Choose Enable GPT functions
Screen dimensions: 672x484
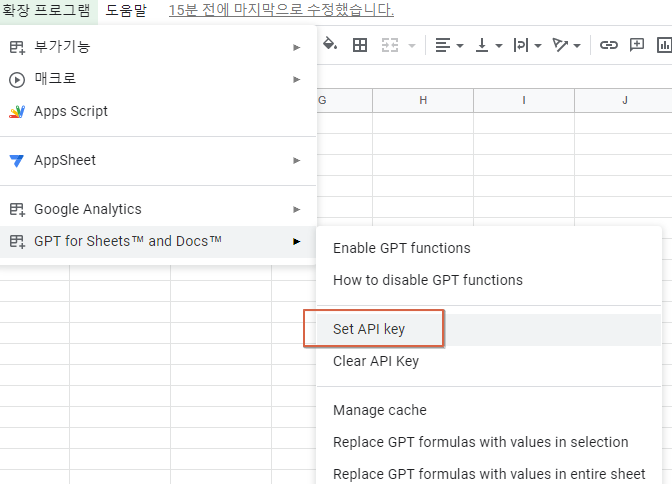489,248
